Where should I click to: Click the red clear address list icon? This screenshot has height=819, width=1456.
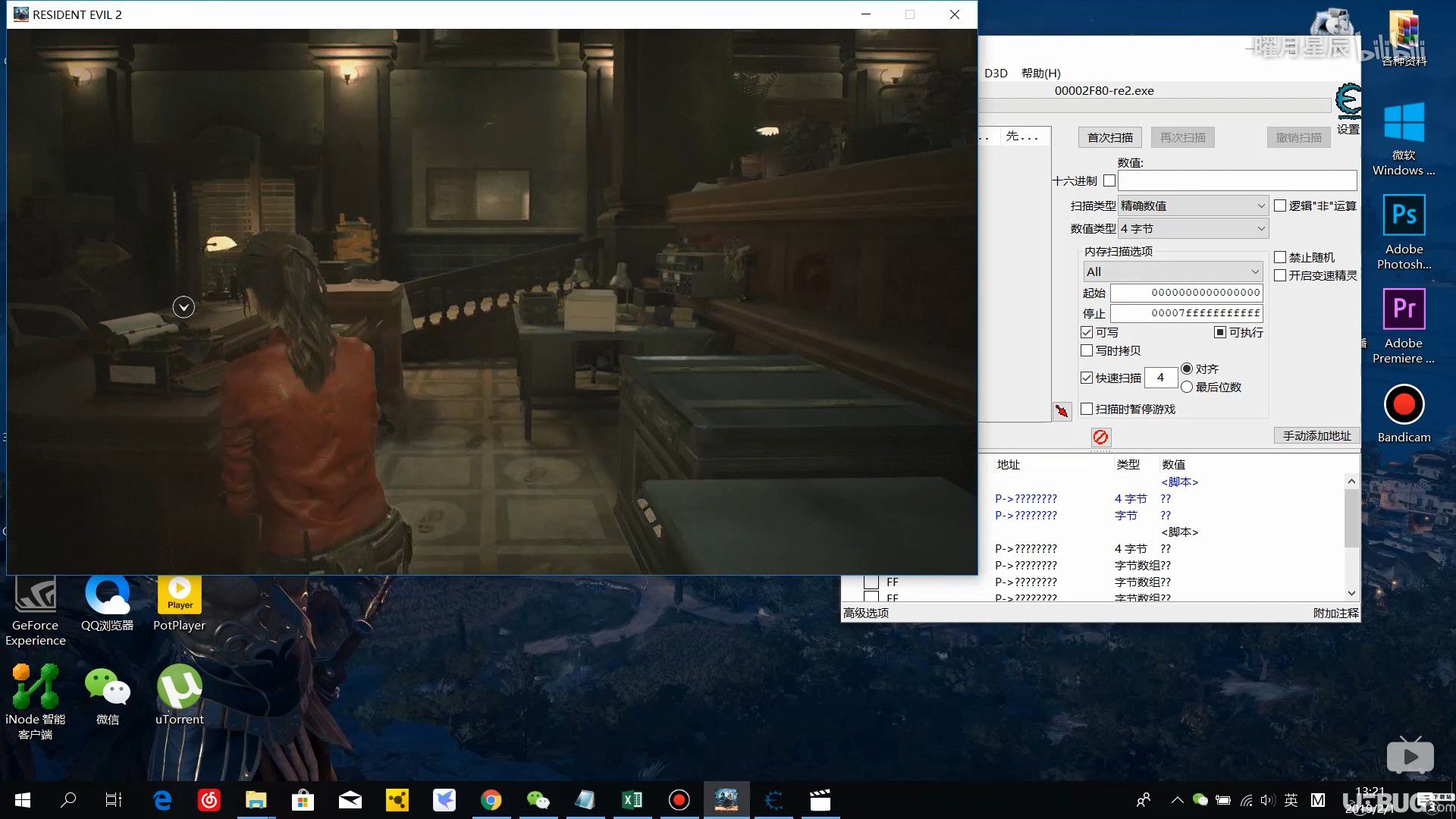[1101, 437]
